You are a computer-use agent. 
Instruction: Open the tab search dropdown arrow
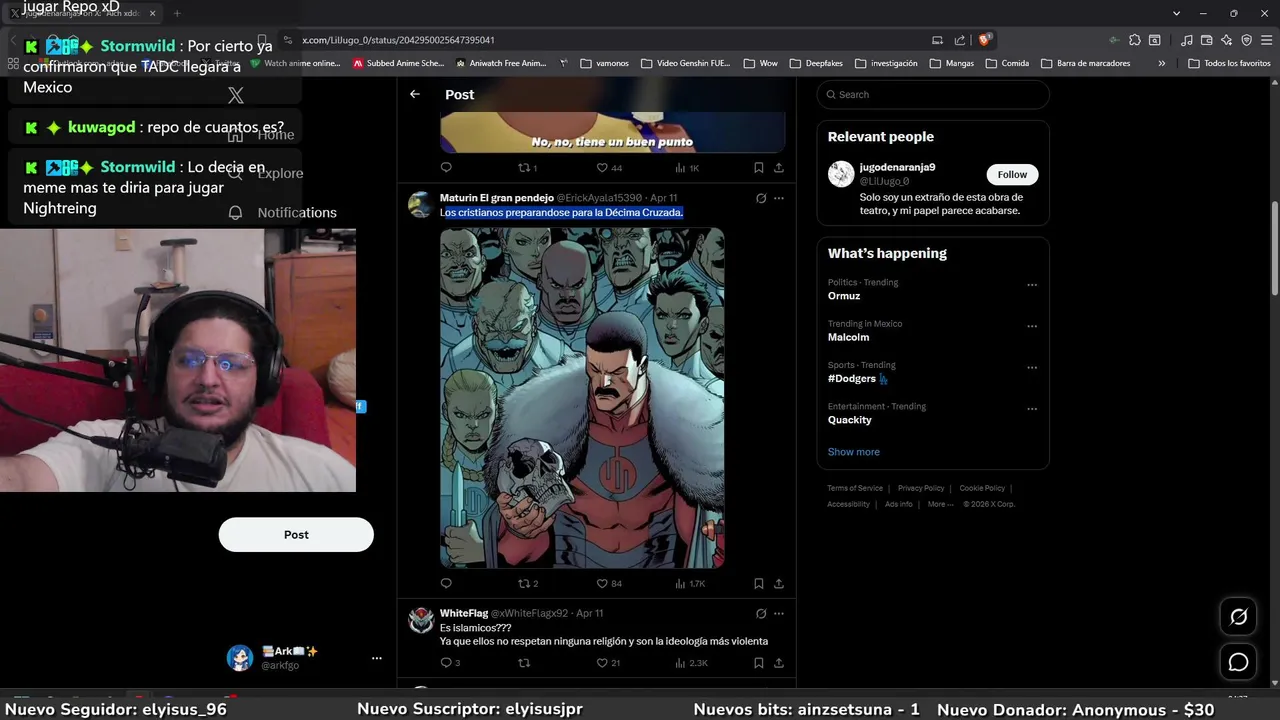coord(1176,13)
